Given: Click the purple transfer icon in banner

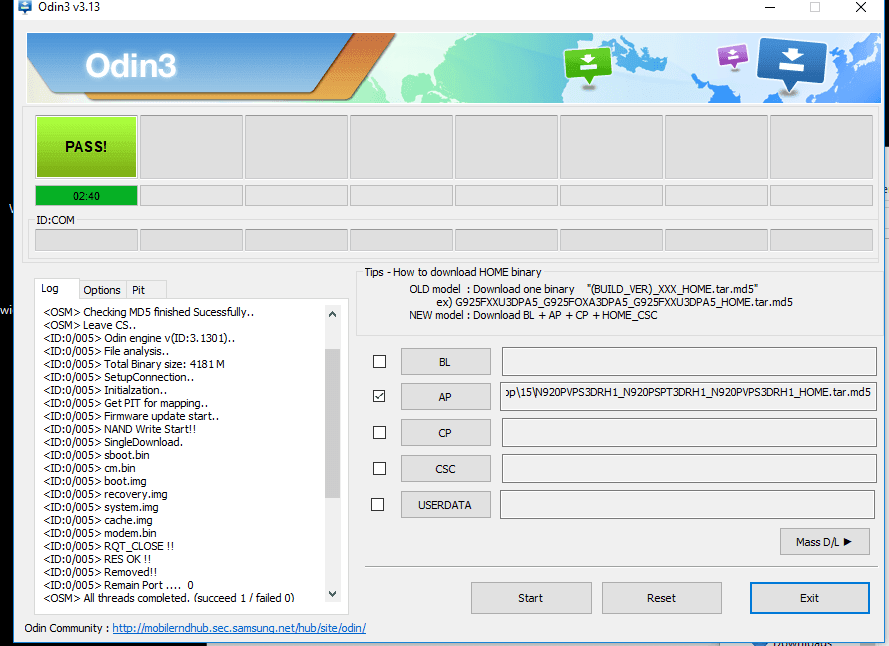Looking at the screenshot, I should point(733,57).
